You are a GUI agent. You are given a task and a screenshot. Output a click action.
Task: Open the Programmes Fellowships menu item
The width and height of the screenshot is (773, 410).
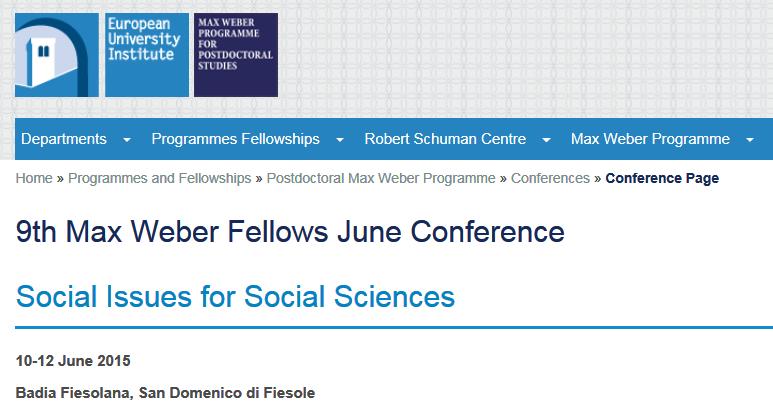(236, 139)
